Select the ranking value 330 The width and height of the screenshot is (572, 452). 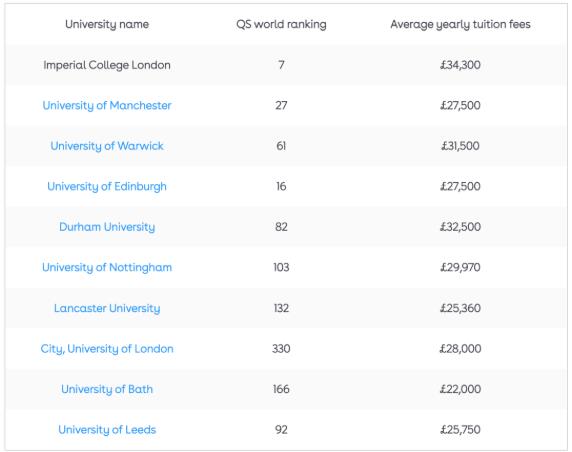281,349
